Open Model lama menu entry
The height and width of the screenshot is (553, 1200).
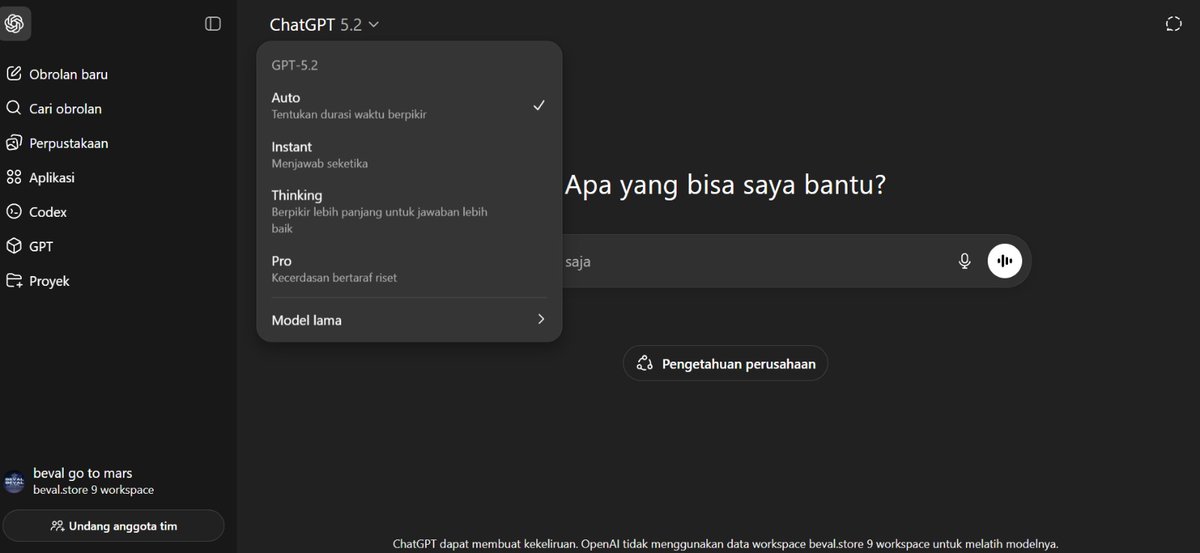(409, 320)
